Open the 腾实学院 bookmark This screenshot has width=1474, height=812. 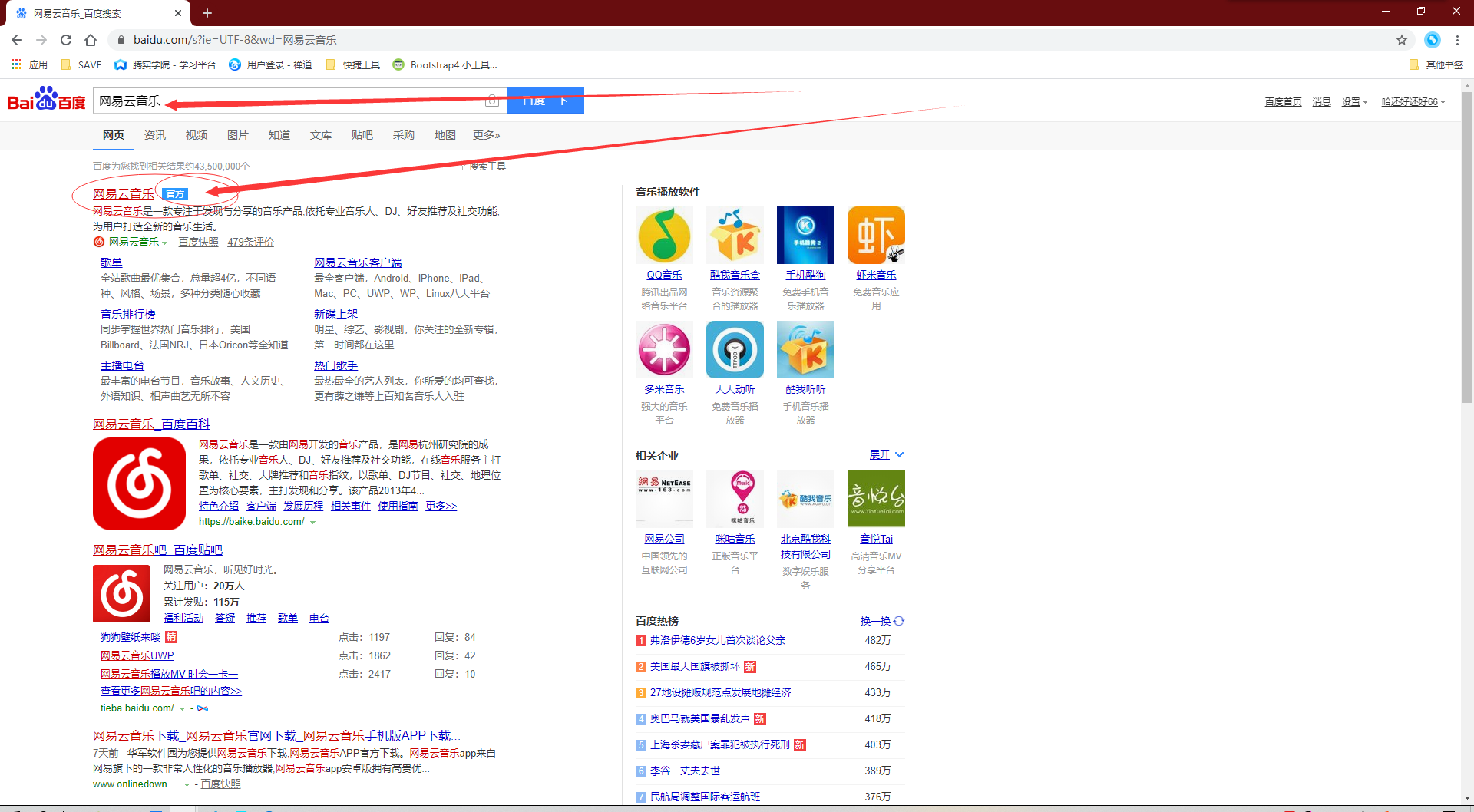click(165, 64)
